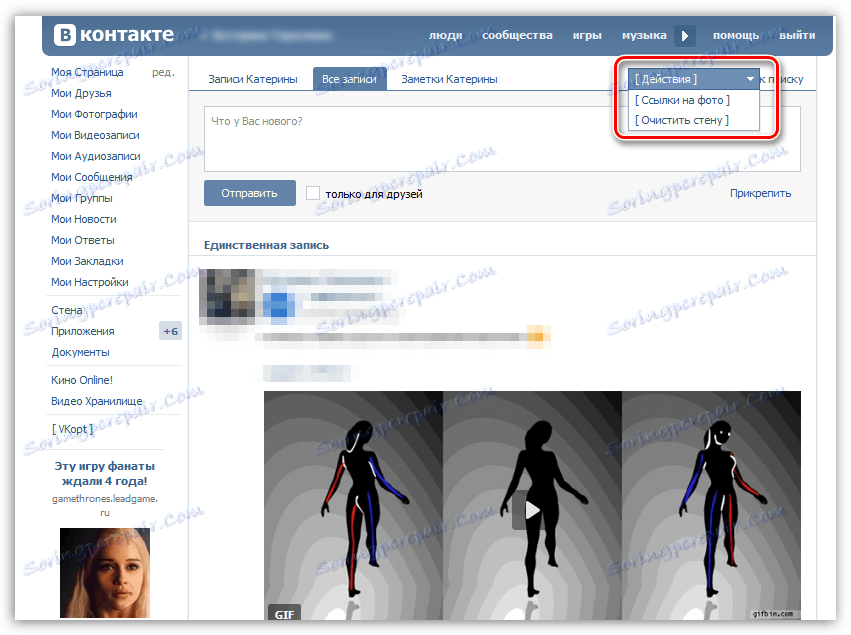
Task: Switch to Заметки Катерины tab
Action: [449, 79]
